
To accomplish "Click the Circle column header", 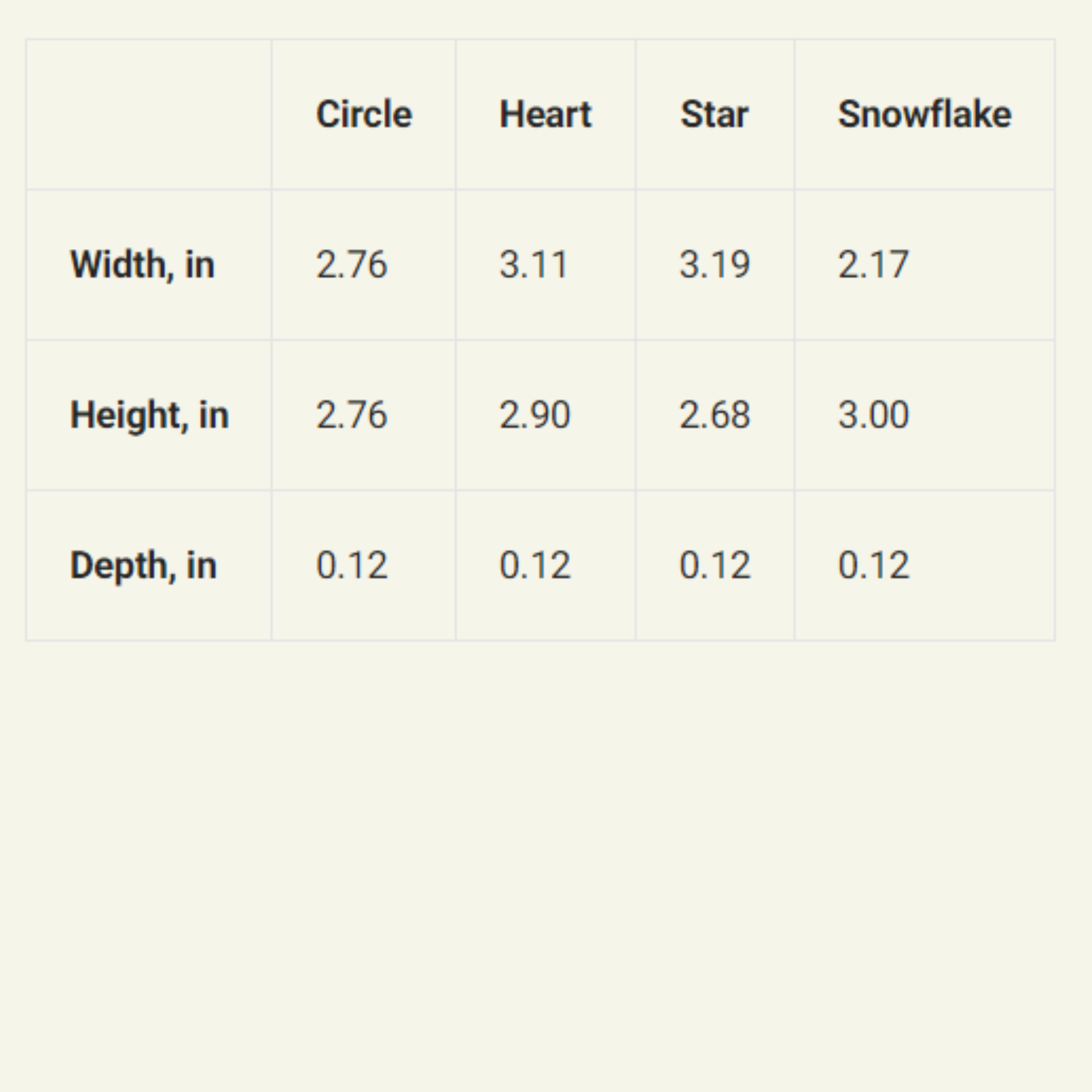I will click(364, 114).
